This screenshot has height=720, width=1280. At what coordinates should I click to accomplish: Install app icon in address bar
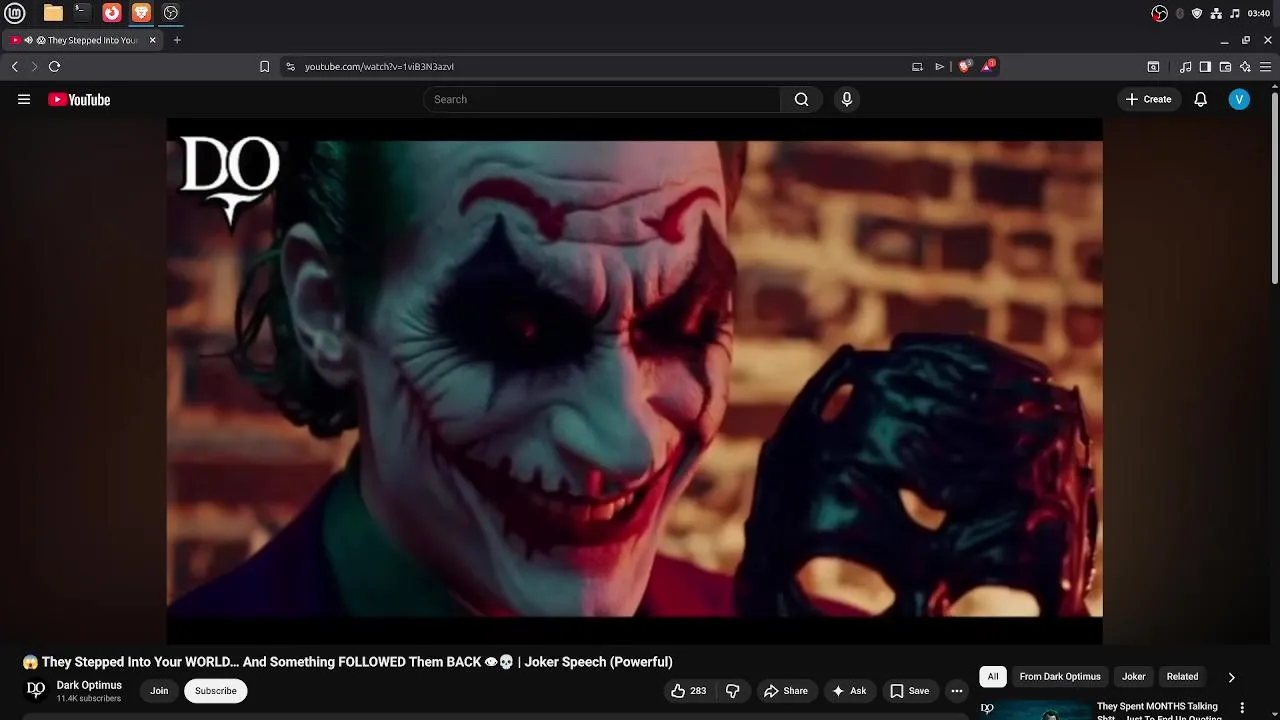[x=917, y=66]
